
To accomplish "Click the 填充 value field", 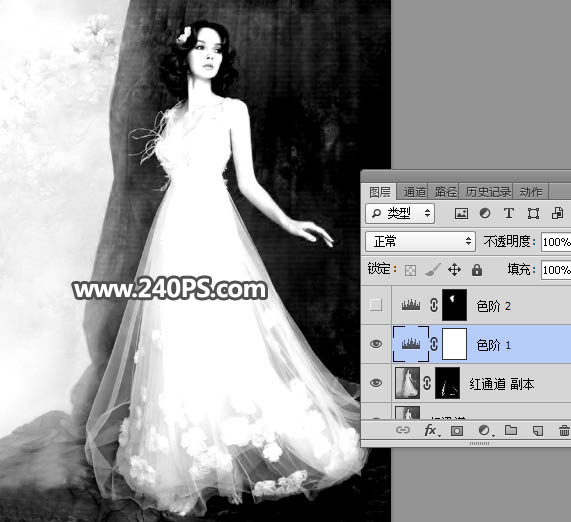I will pos(556,270).
